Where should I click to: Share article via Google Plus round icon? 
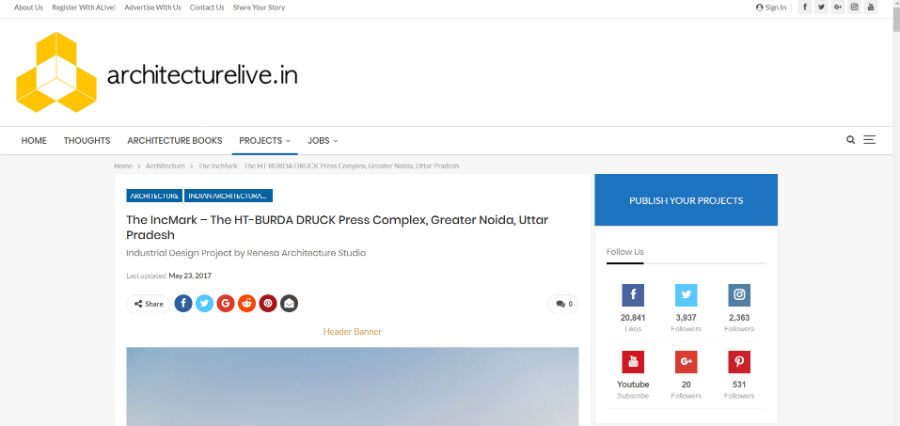coord(226,304)
